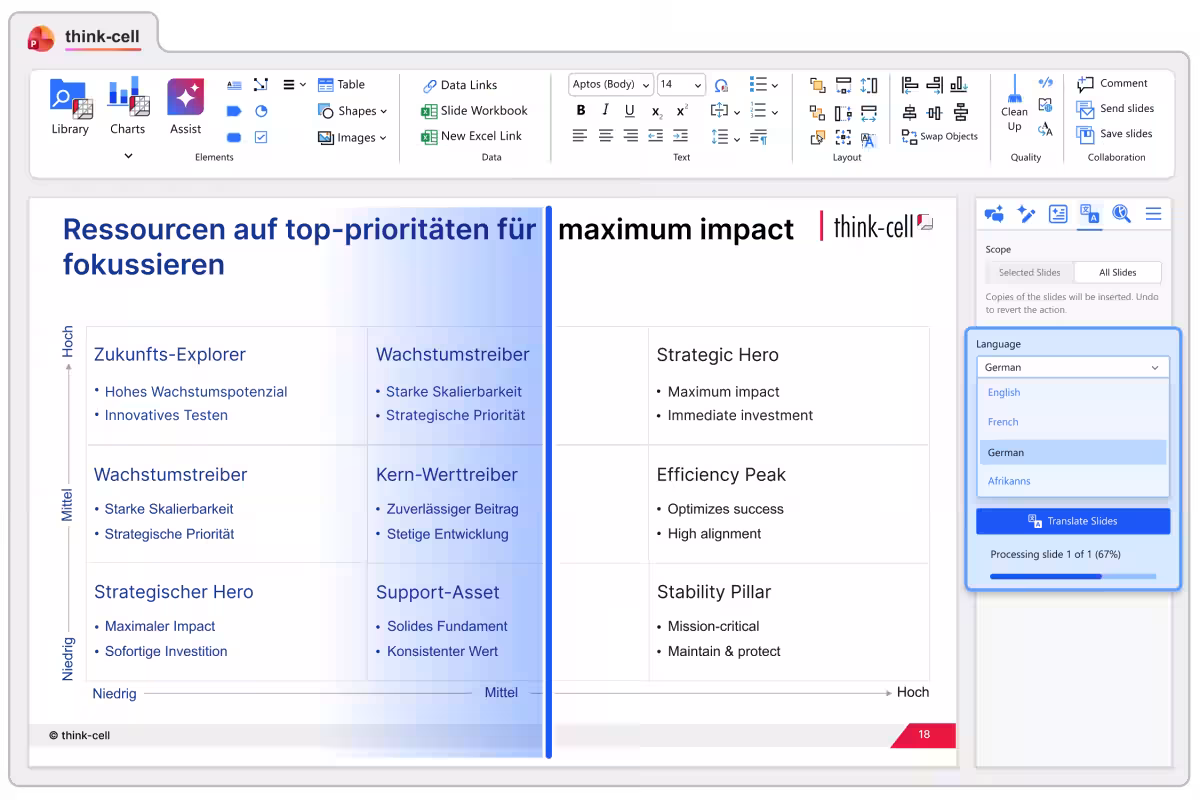Click the Translate Slides button
This screenshot has height=800, width=1200.
pyautogui.click(x=1073, y=521)
